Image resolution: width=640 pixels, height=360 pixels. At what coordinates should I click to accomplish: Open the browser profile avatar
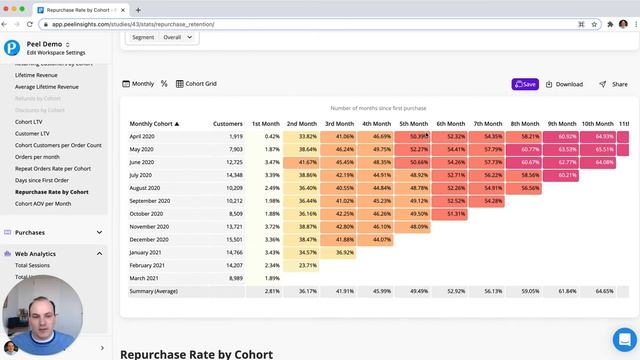623,24
